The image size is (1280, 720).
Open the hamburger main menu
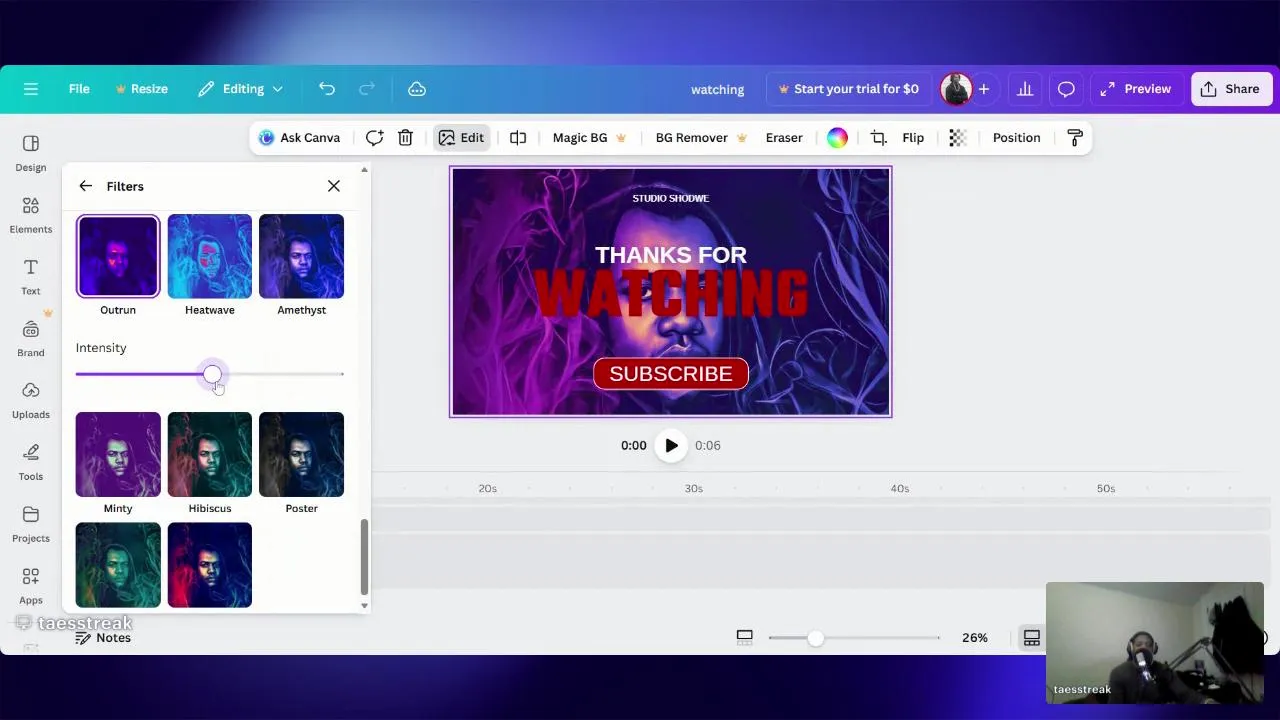point(31,89)
